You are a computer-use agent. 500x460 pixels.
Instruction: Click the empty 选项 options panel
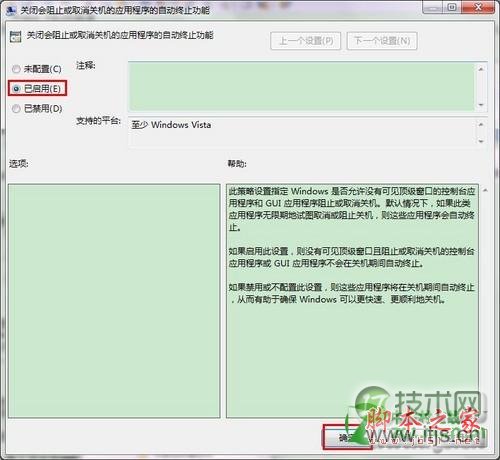[114, 301]
